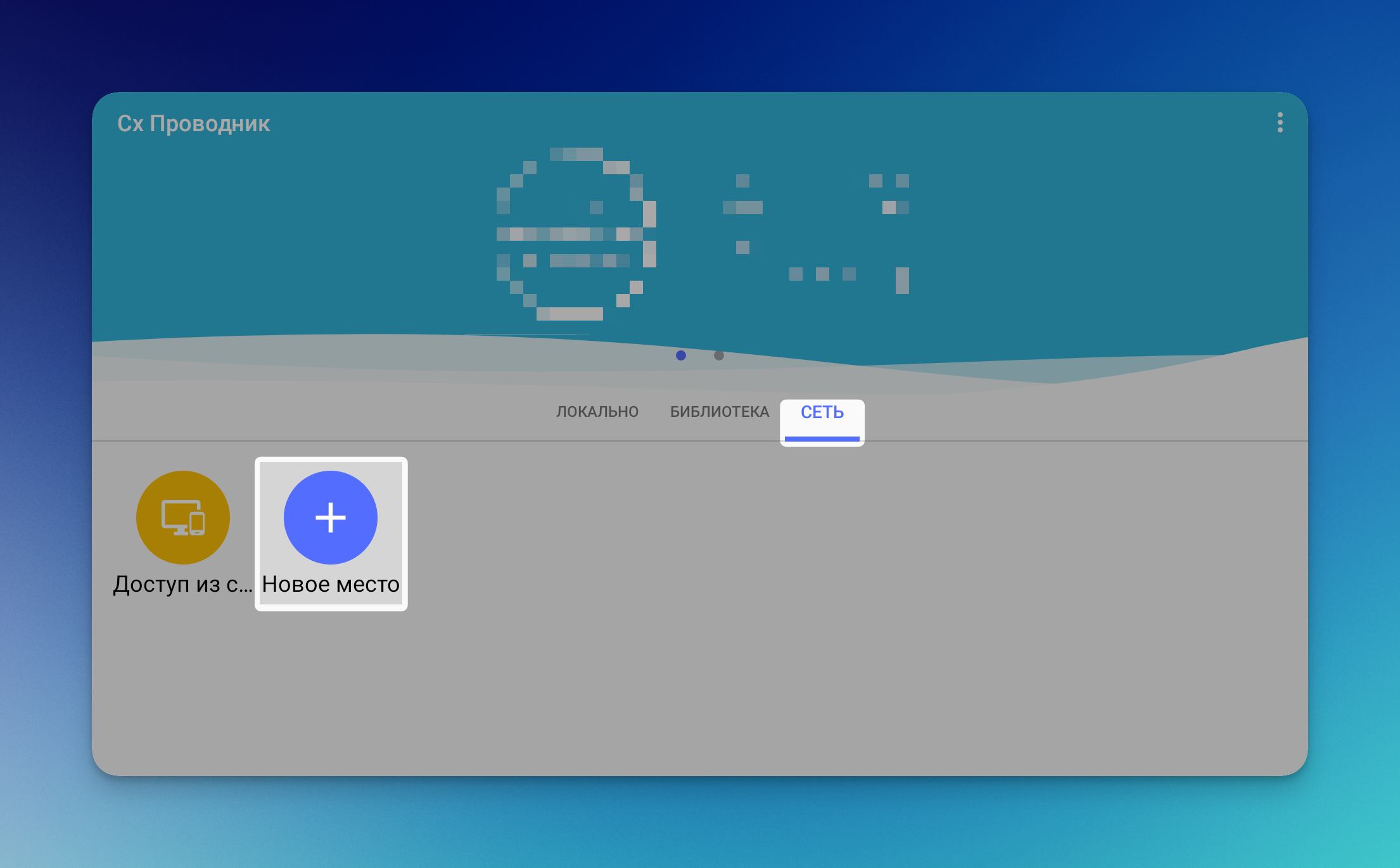Click the Доступ из с... label

tap(182, 584)
